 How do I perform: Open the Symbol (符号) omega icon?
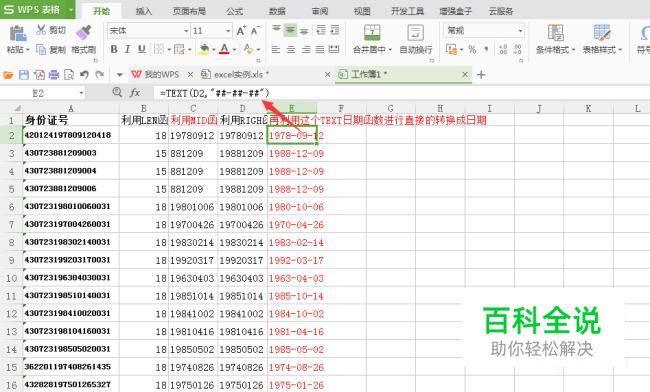point(645,33)
